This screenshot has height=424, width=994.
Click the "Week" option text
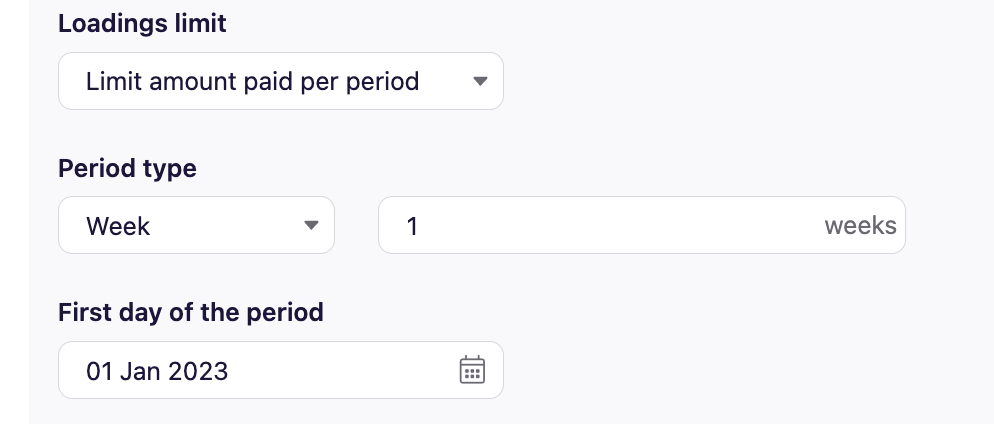(x=118, y=226)
